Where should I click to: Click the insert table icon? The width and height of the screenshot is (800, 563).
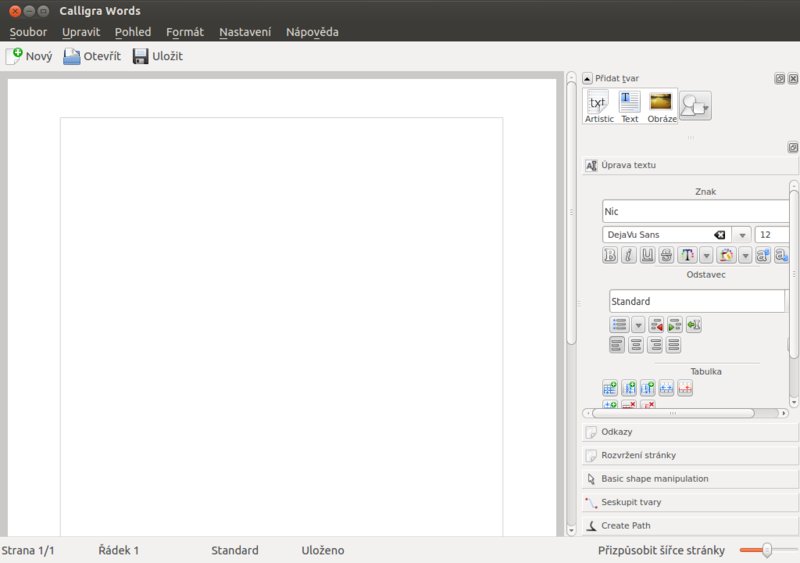tap(610, 388)
